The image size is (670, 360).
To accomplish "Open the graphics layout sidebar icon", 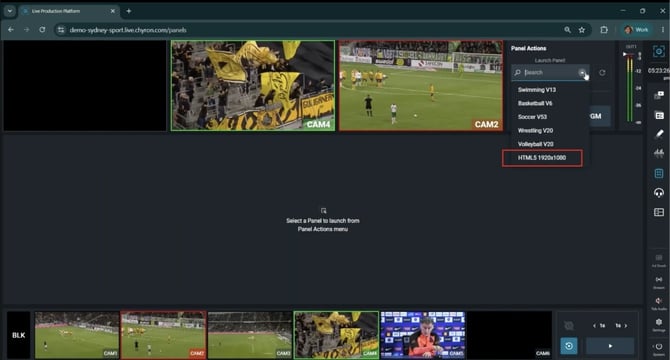I will pyautogui.click(x=658, y=115).
